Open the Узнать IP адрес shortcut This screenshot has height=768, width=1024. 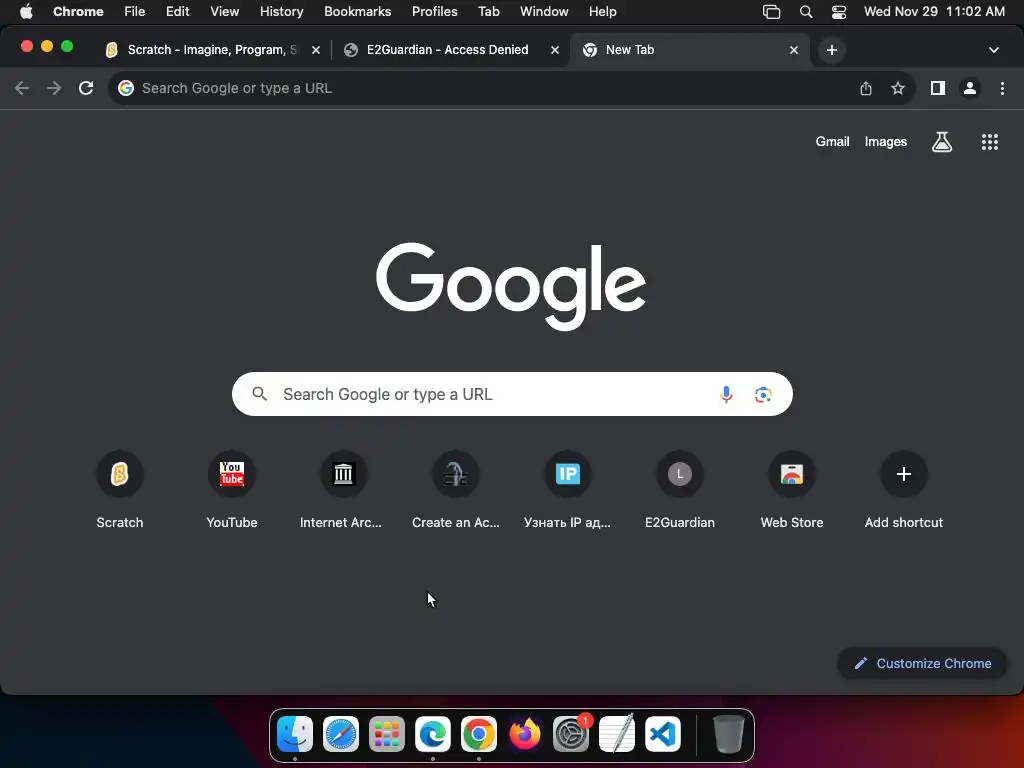[568, 490]
